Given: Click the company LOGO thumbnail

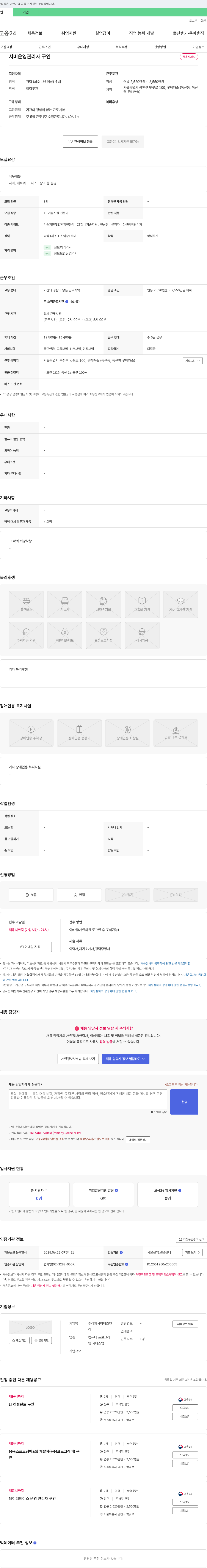Looking at the screenshot, I should click(30, 1328).
